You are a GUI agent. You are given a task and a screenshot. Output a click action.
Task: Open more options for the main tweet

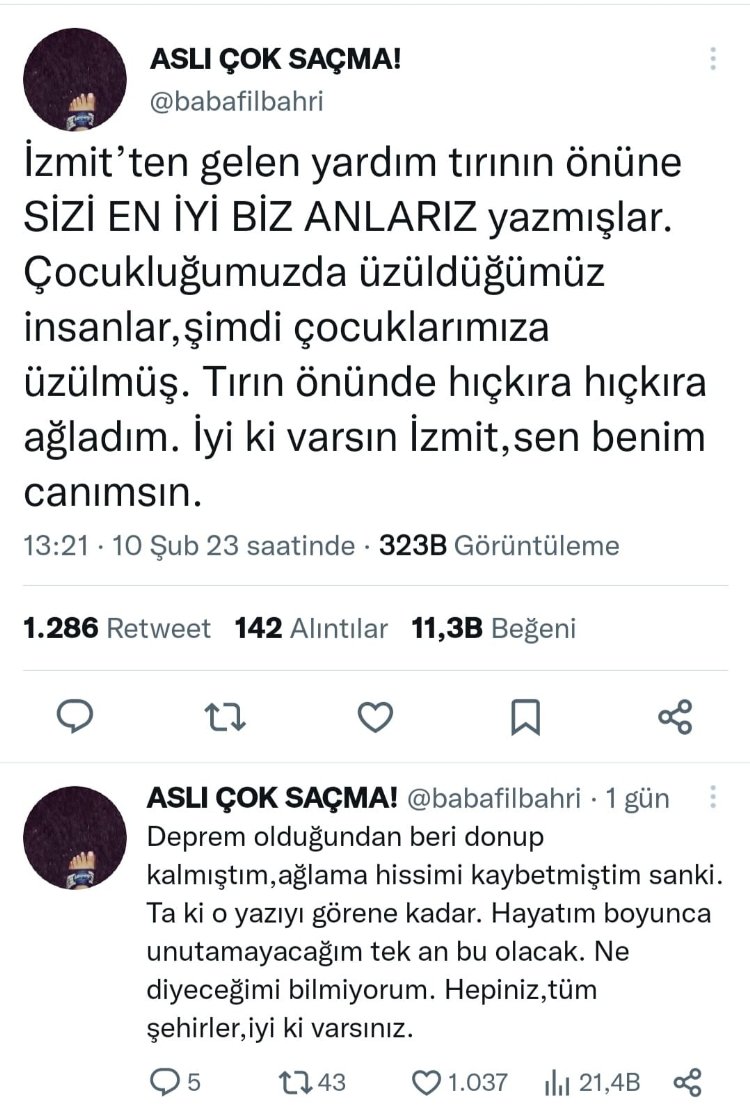pos(712,59)
